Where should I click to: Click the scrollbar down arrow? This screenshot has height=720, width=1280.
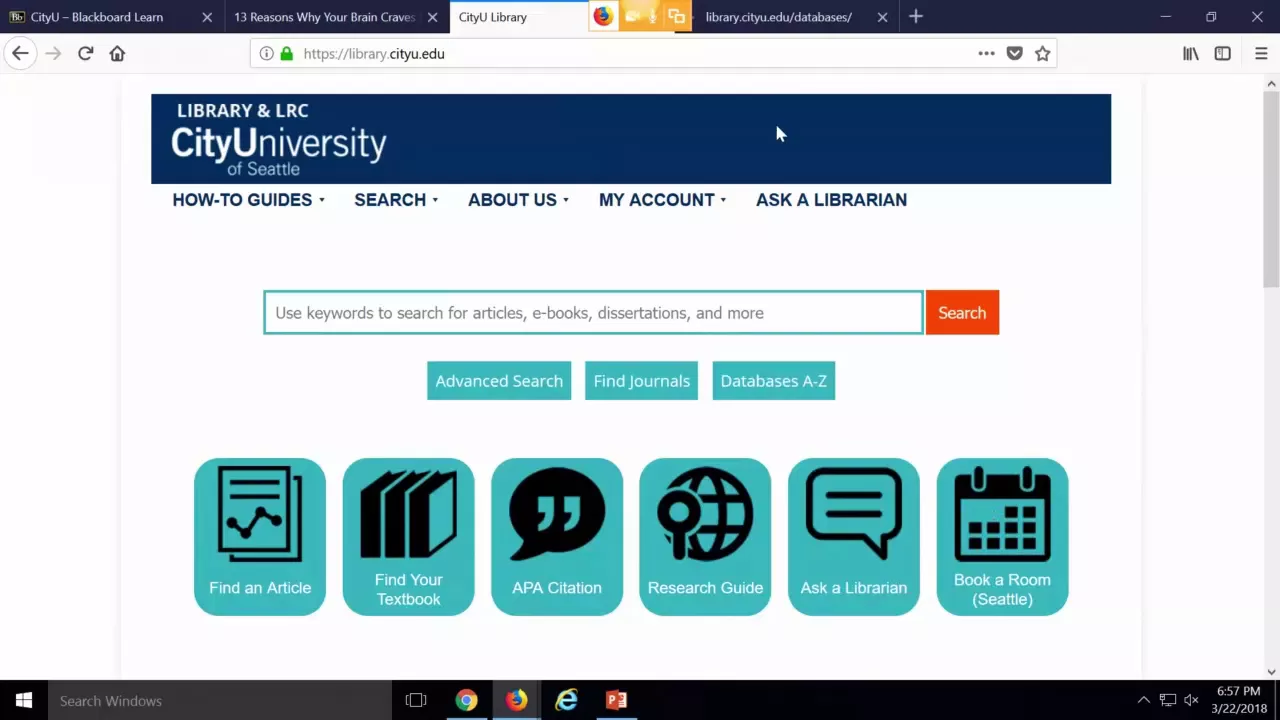(1271, 672)
